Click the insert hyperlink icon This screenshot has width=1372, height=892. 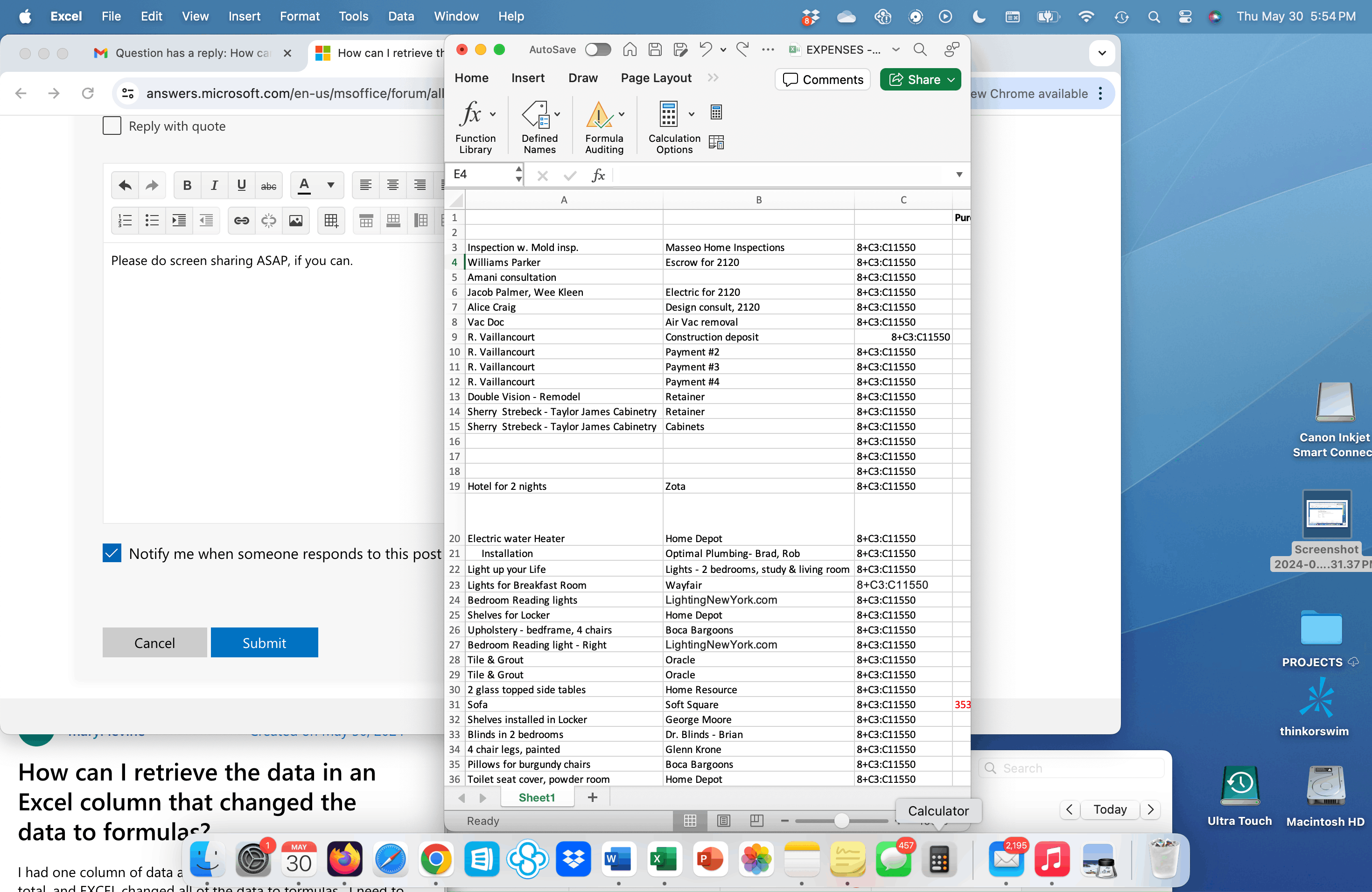point(242,221)
